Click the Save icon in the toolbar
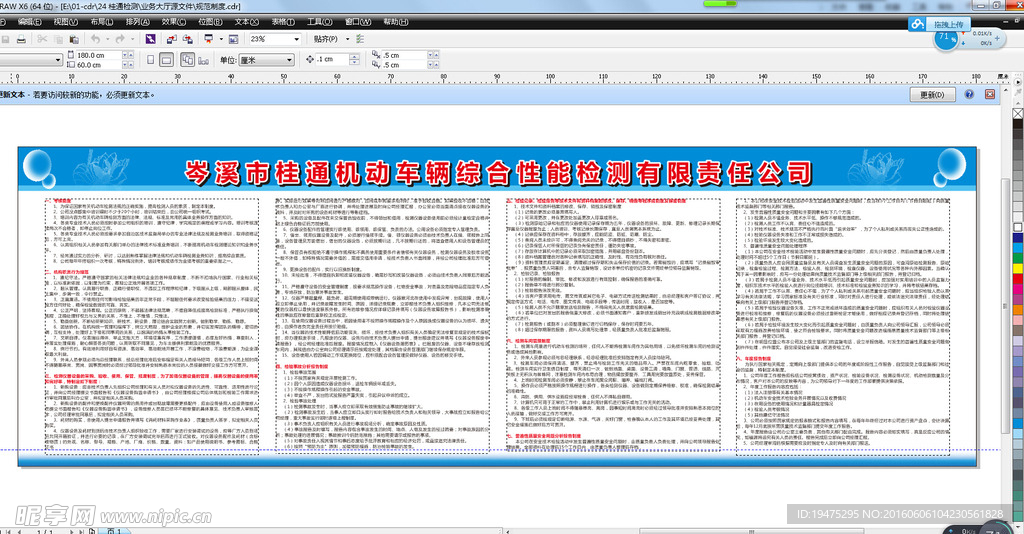1024x534 pixels. pyautogui.click(x=5, y=39)
